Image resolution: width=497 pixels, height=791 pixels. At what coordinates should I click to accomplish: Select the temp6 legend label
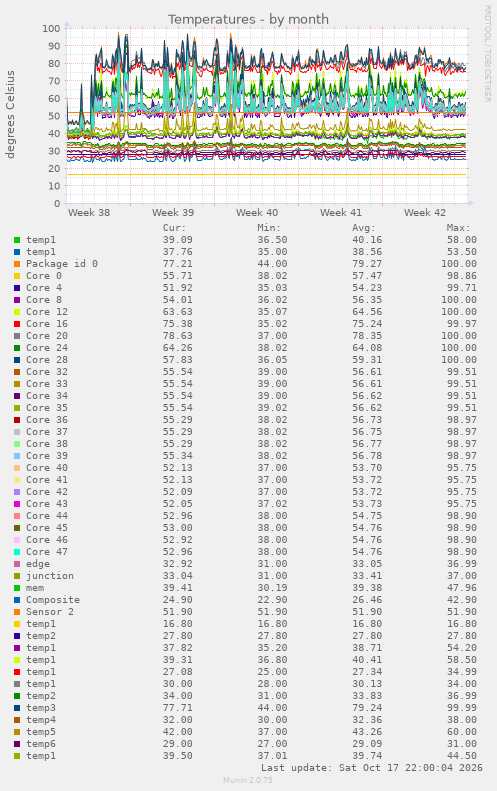click(41, 744)
